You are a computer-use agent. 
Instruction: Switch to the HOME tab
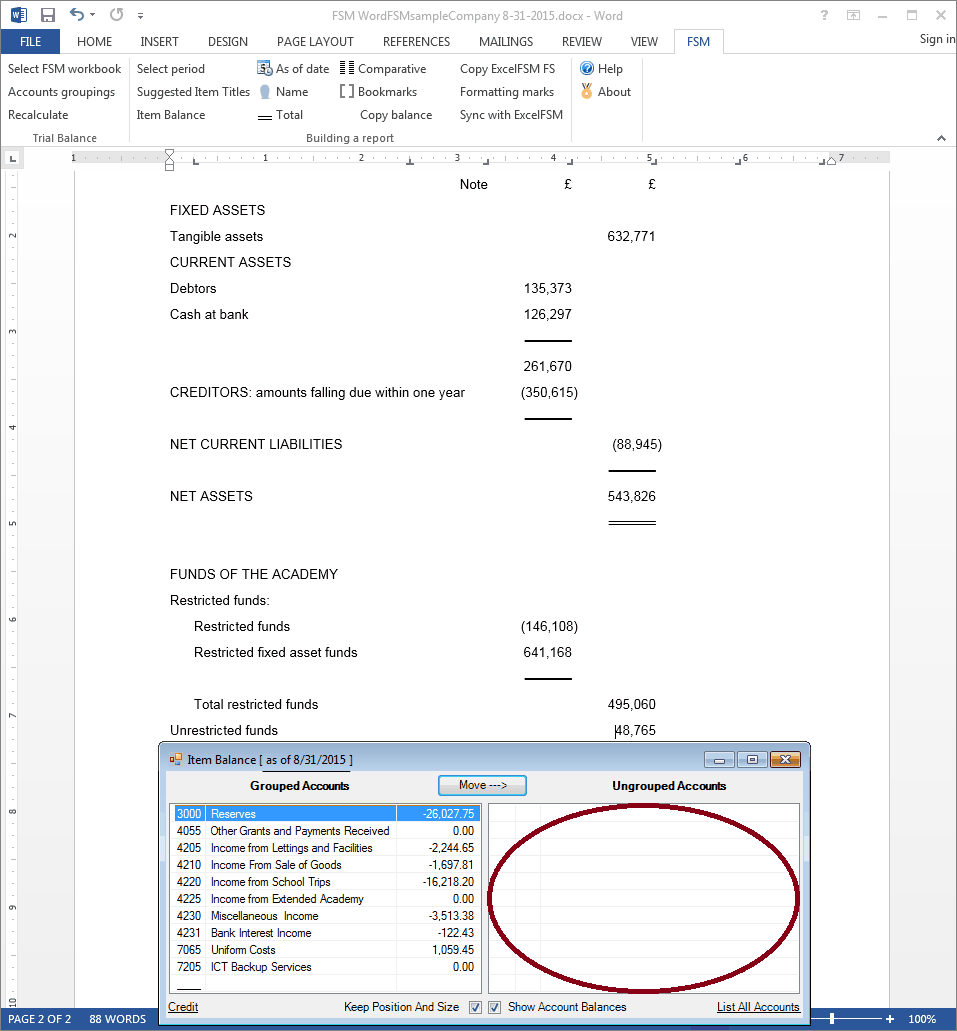click(94, 41)
